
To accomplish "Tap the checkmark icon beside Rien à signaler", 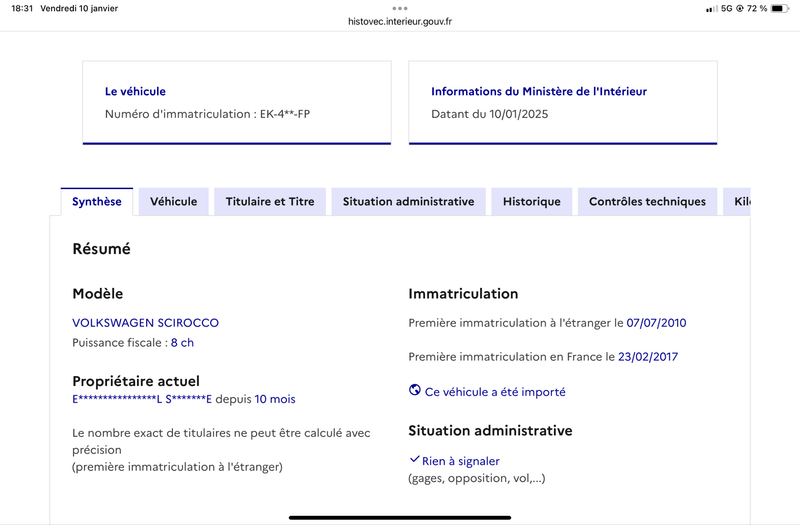I will pos(414,459).
